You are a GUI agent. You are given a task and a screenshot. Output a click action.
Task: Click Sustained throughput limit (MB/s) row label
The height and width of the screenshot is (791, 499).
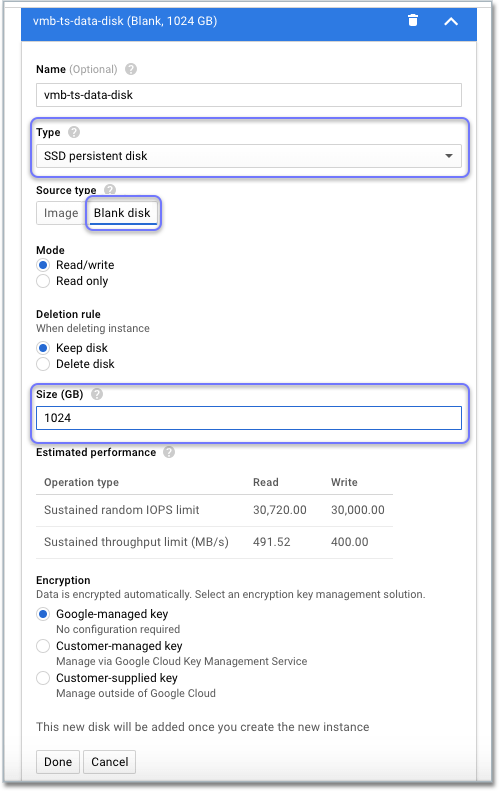click(x=136, y=542)
